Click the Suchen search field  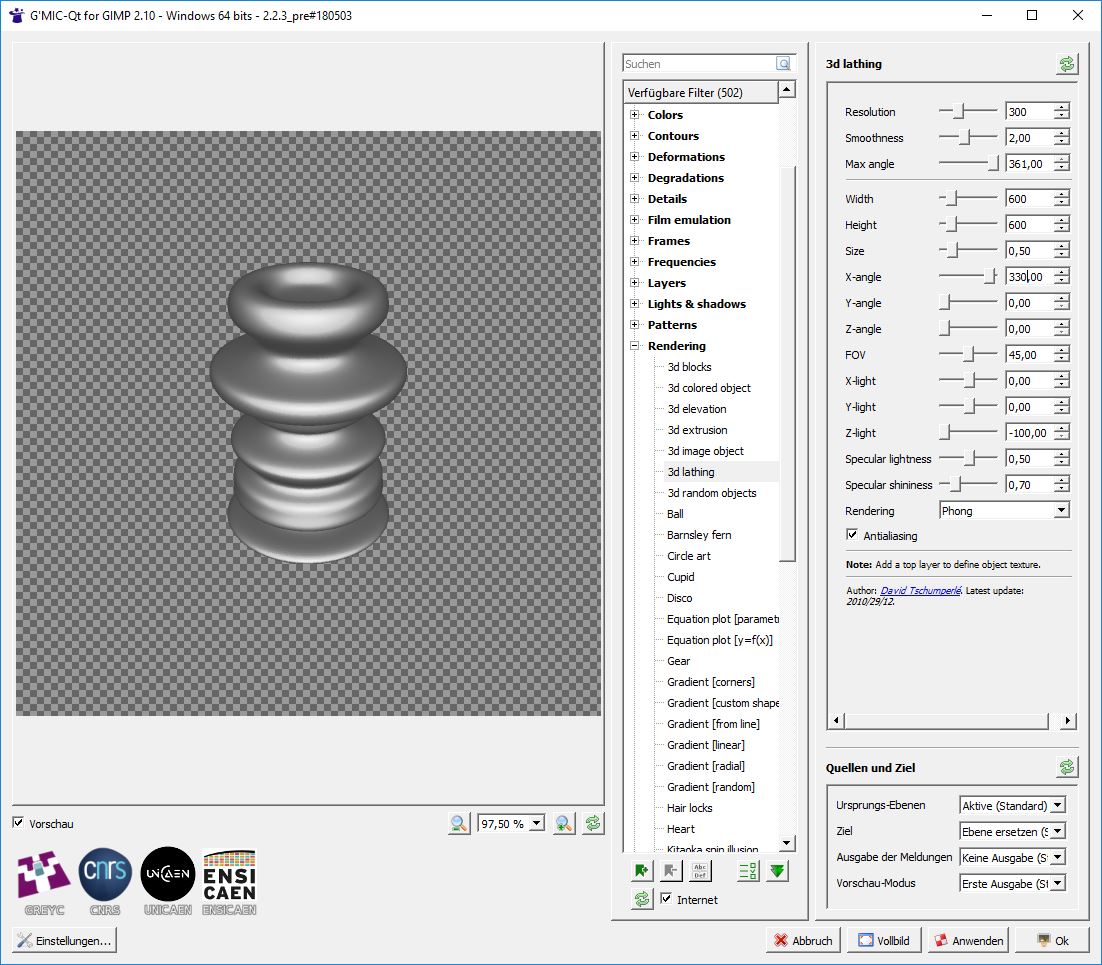pos(699,64)
